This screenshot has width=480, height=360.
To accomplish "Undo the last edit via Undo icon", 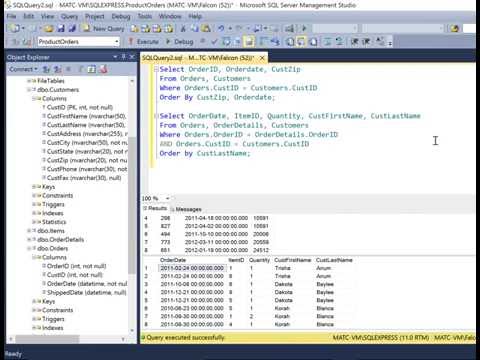I will (x=221, y=29).
